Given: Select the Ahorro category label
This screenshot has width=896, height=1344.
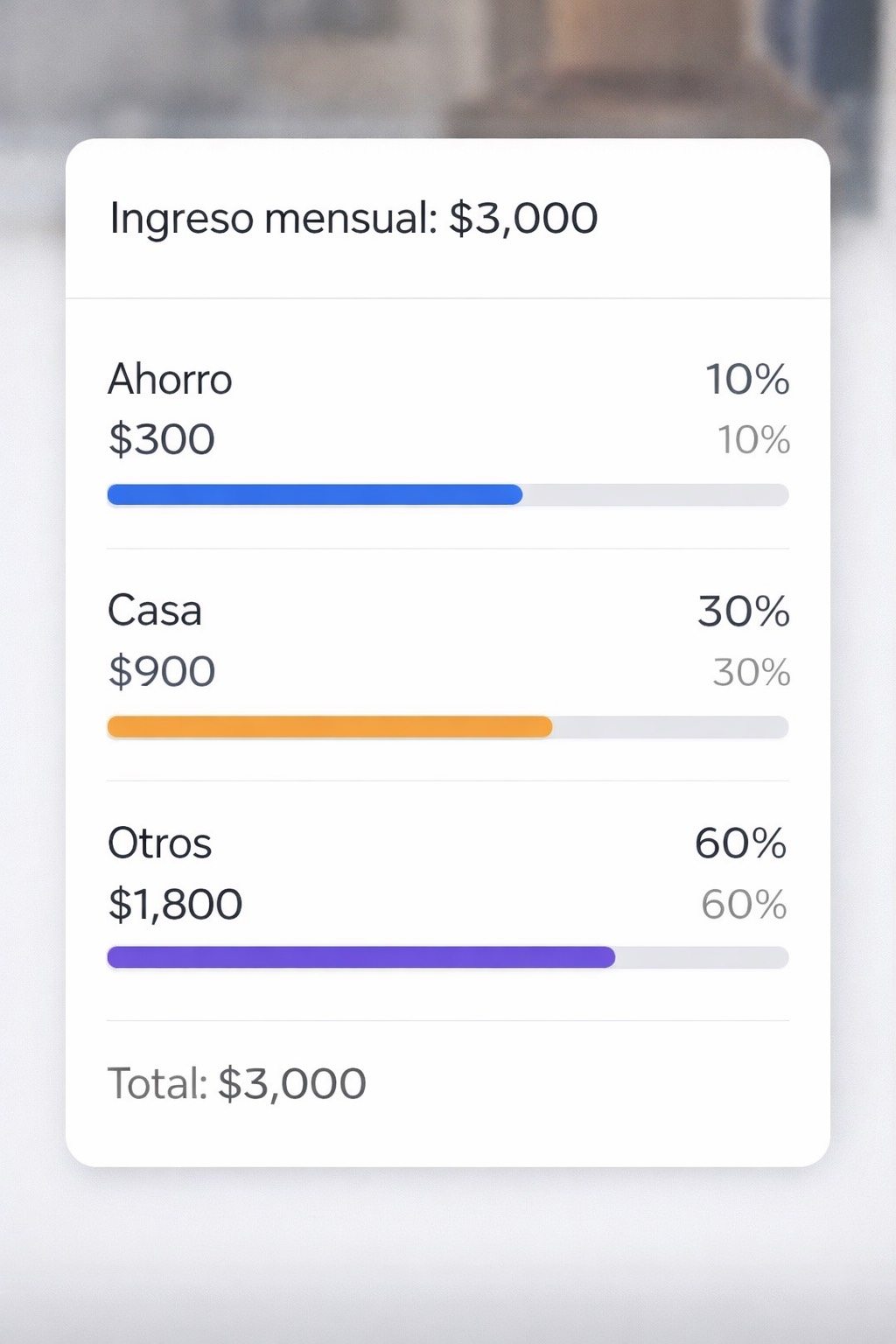Looking at the screenshot, I should tap(170, 381).
